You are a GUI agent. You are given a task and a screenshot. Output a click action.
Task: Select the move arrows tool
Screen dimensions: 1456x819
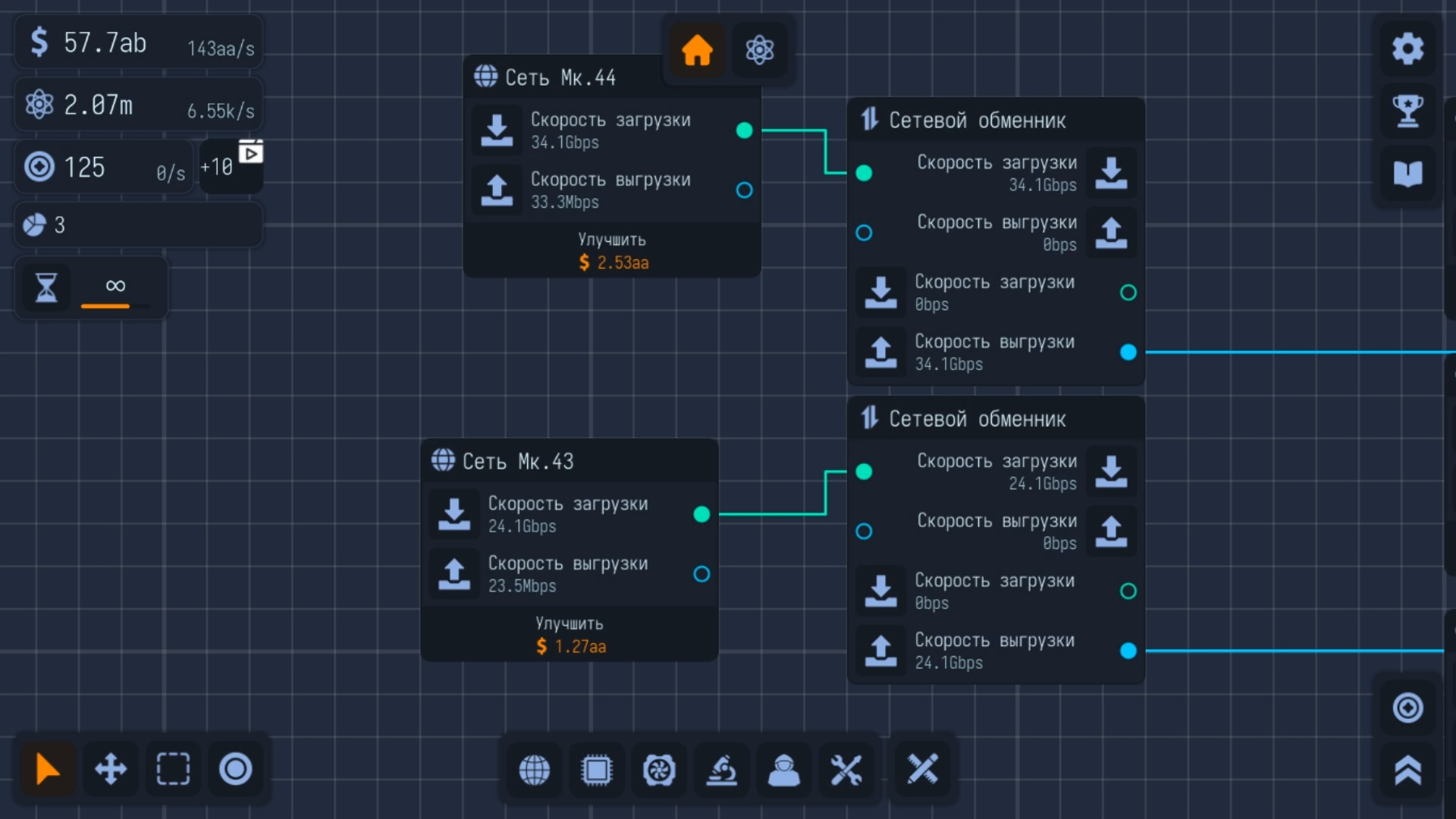[x=111, y=769]
